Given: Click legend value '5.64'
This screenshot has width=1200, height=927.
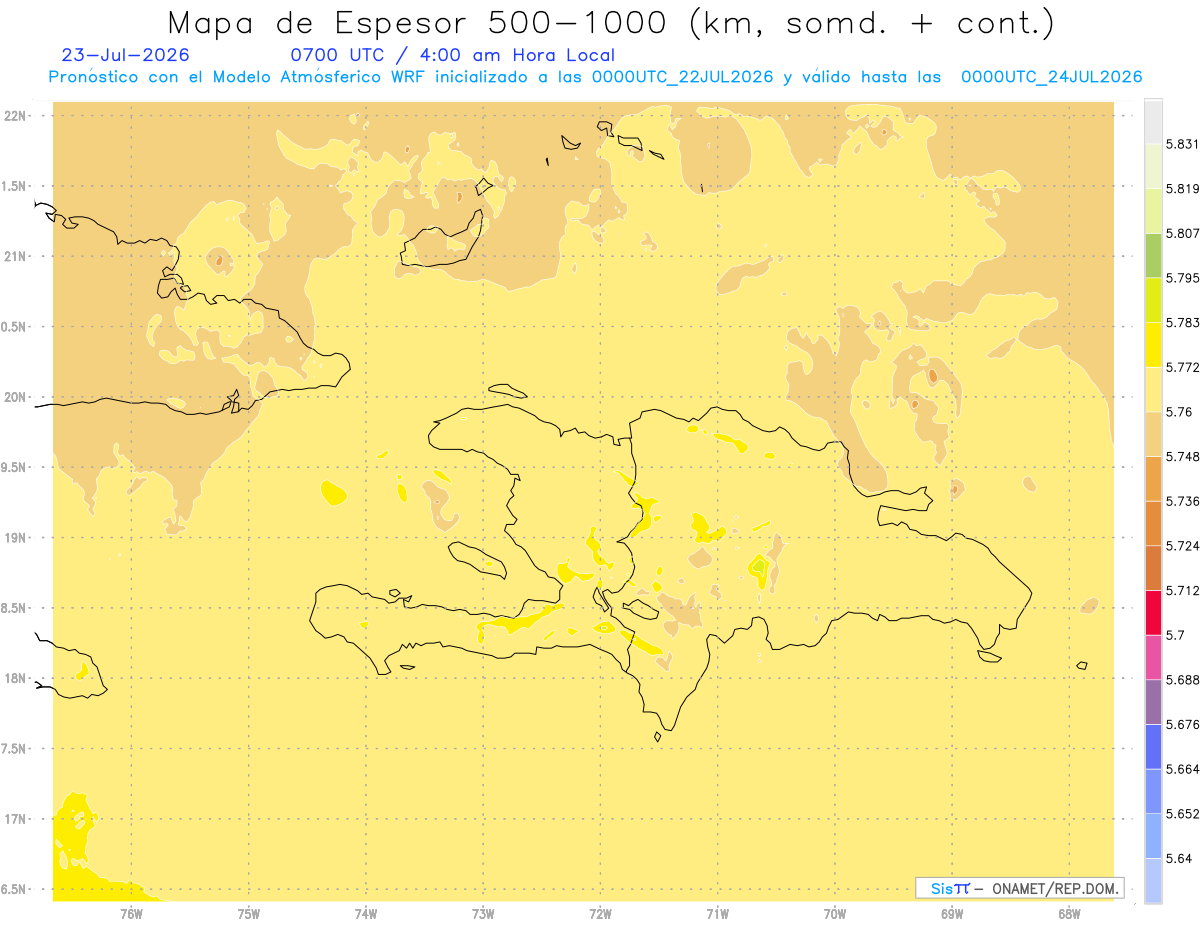Looking at the screenshot, I should (x=1179, y=859).
